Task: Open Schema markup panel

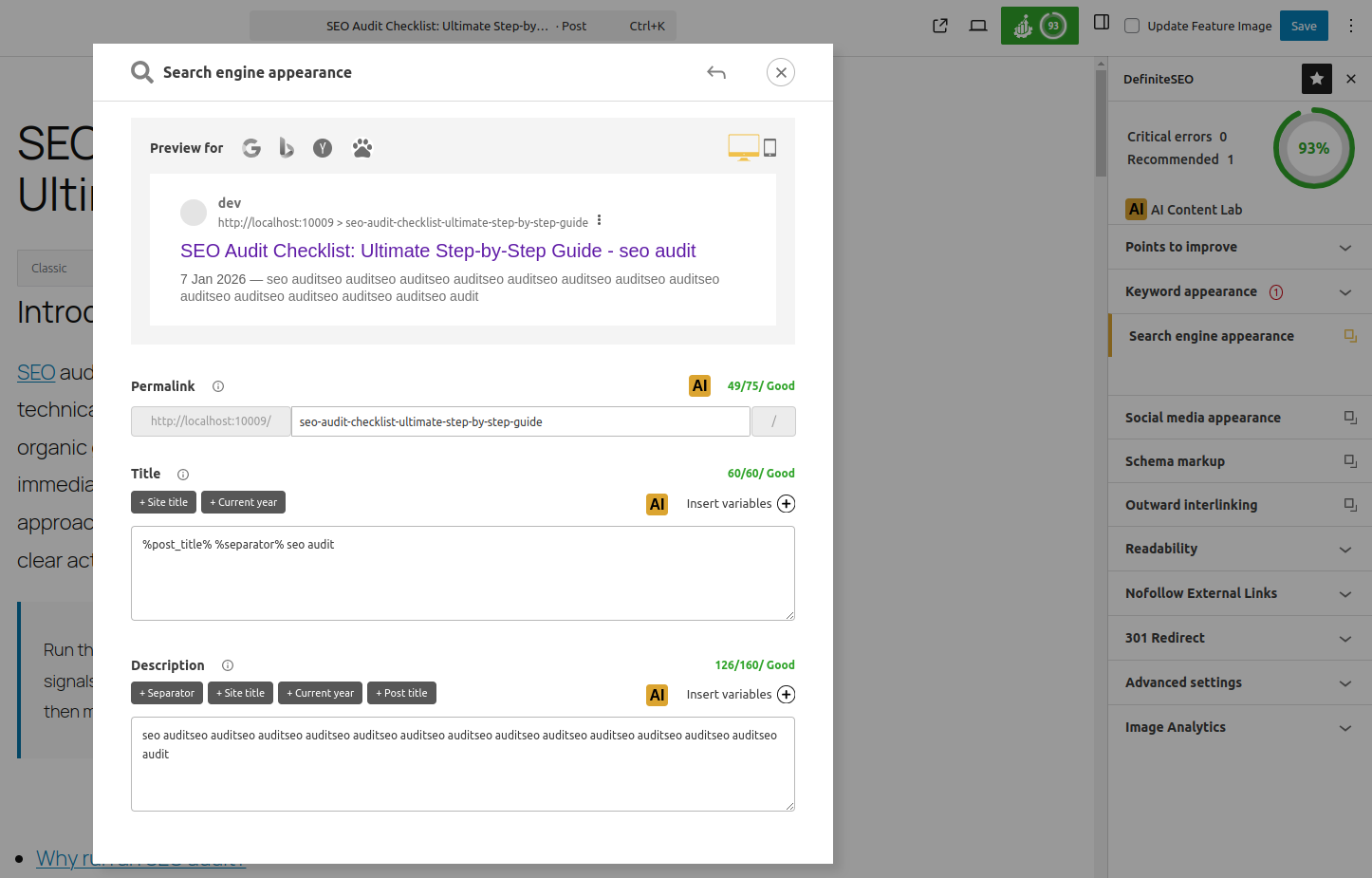Action: (x=1239, y=461)
